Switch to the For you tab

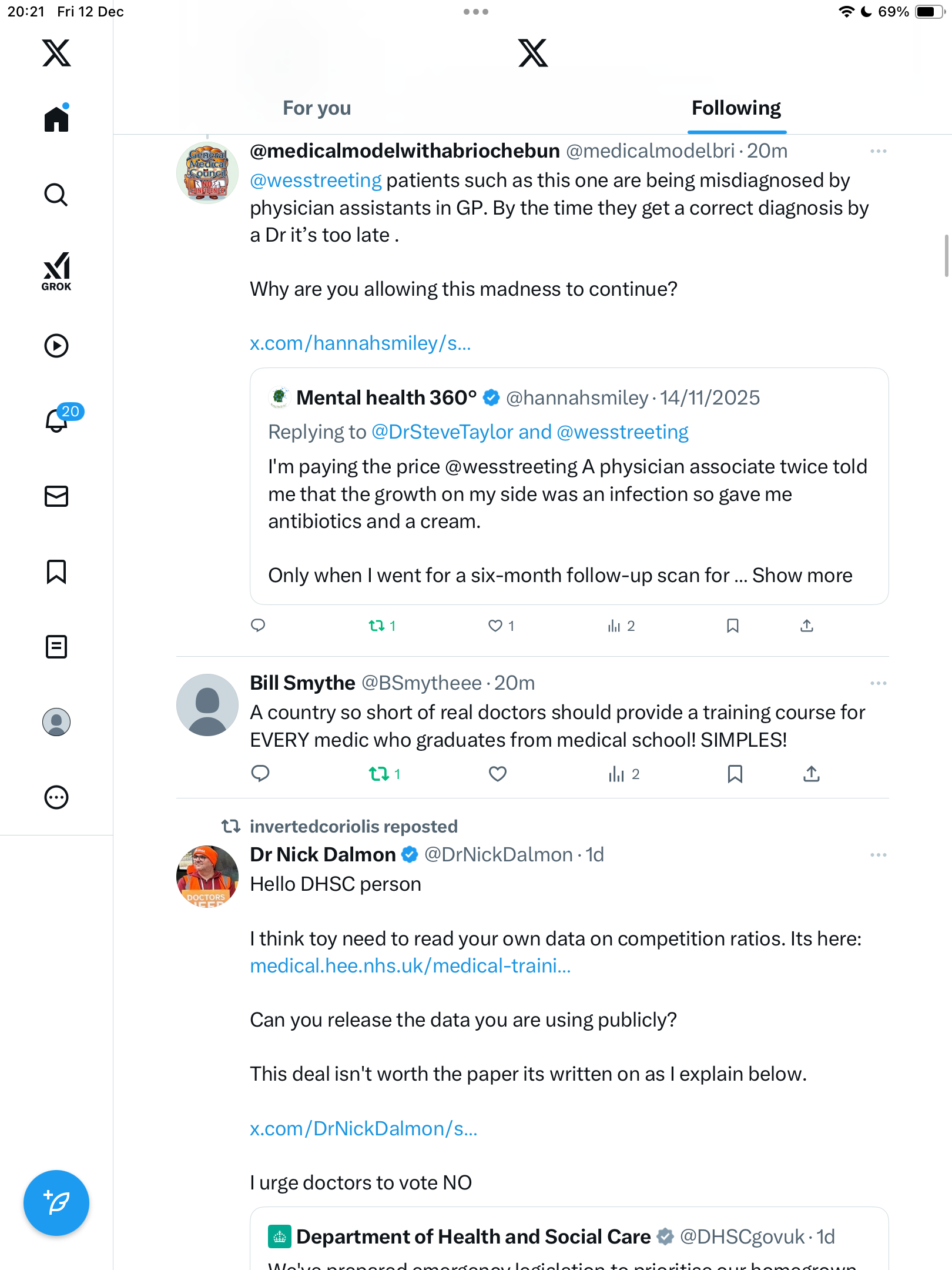pos(317,108)
